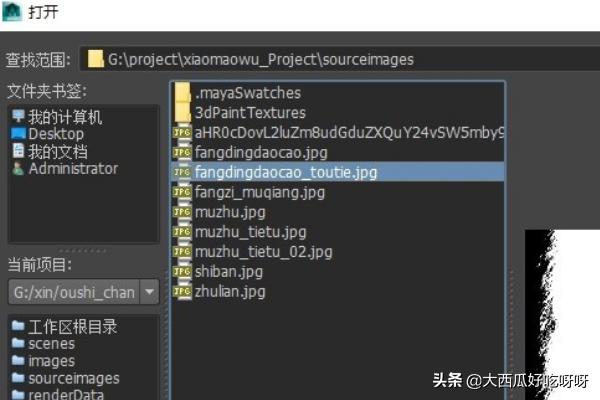Open the images project folder
The image size is (600, 400).
point(52,361)
